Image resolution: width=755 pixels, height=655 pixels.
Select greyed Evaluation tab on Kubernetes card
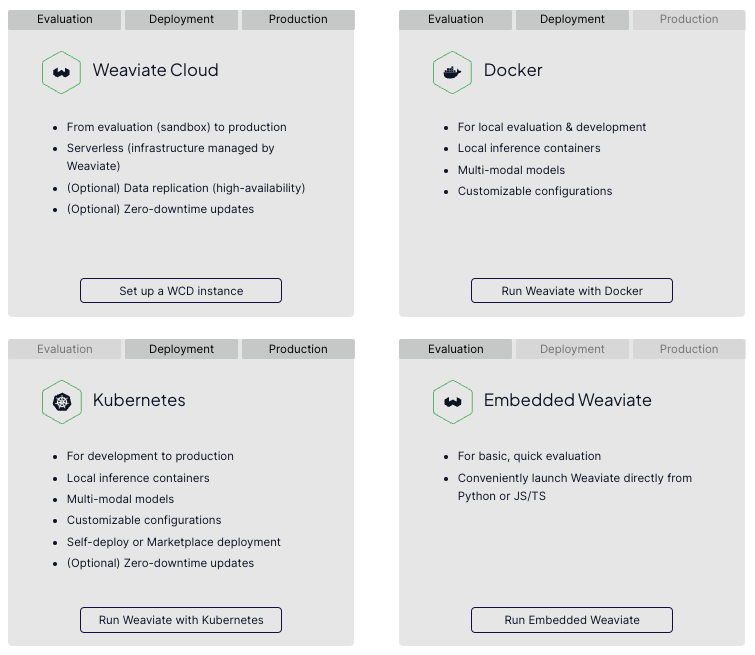[x=65, y=349]
